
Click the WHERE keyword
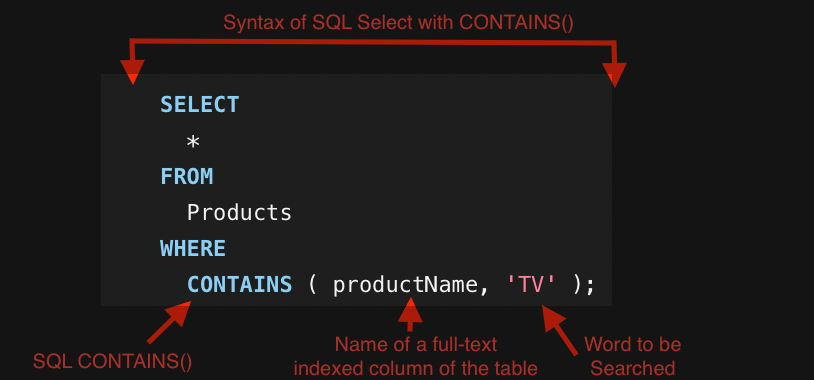[193, 249]
